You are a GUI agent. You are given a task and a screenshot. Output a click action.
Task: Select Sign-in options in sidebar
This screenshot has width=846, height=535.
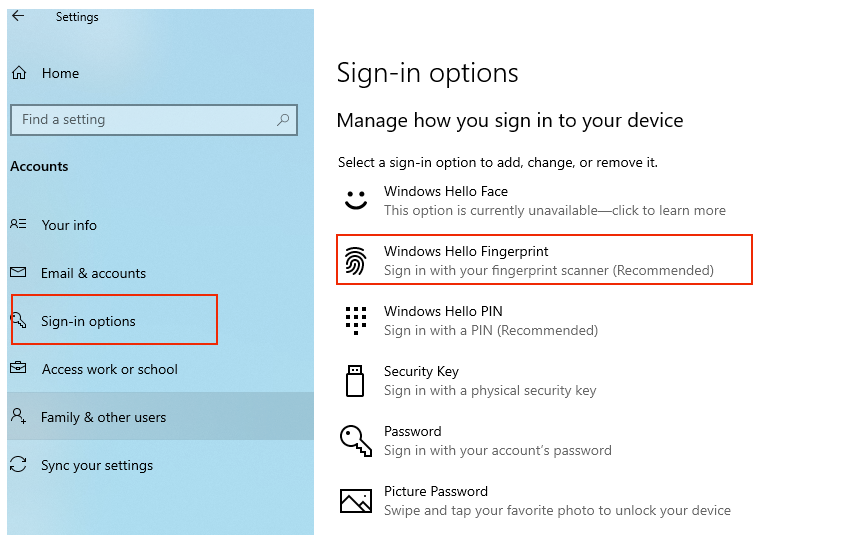(114, 320)
